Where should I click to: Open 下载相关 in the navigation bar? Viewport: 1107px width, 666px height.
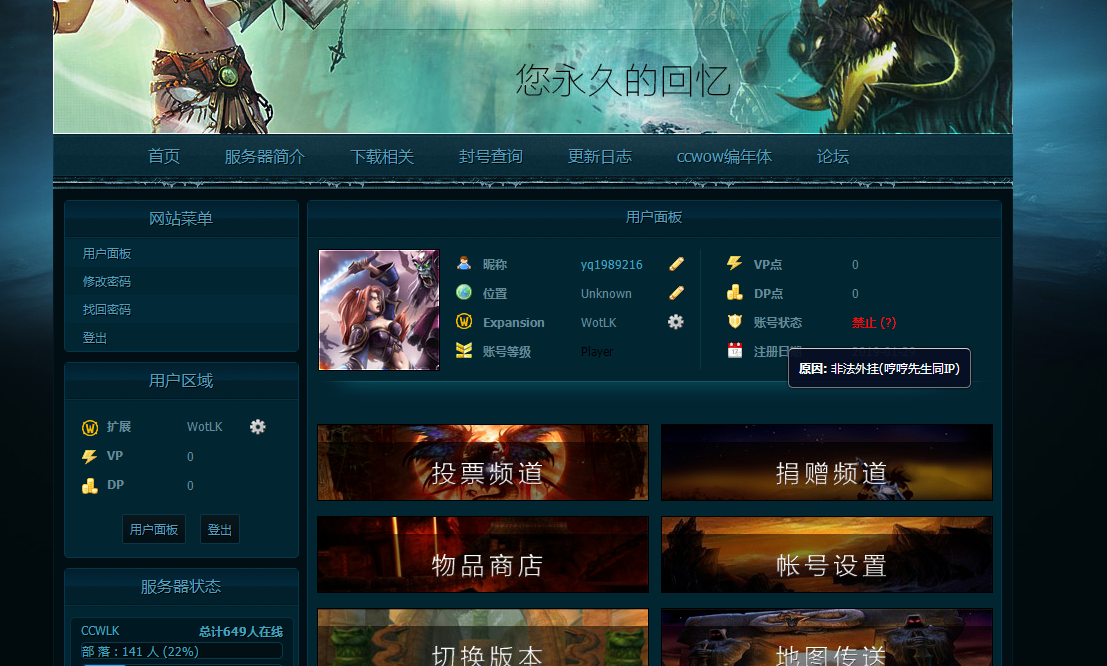[x=382, y=157]
